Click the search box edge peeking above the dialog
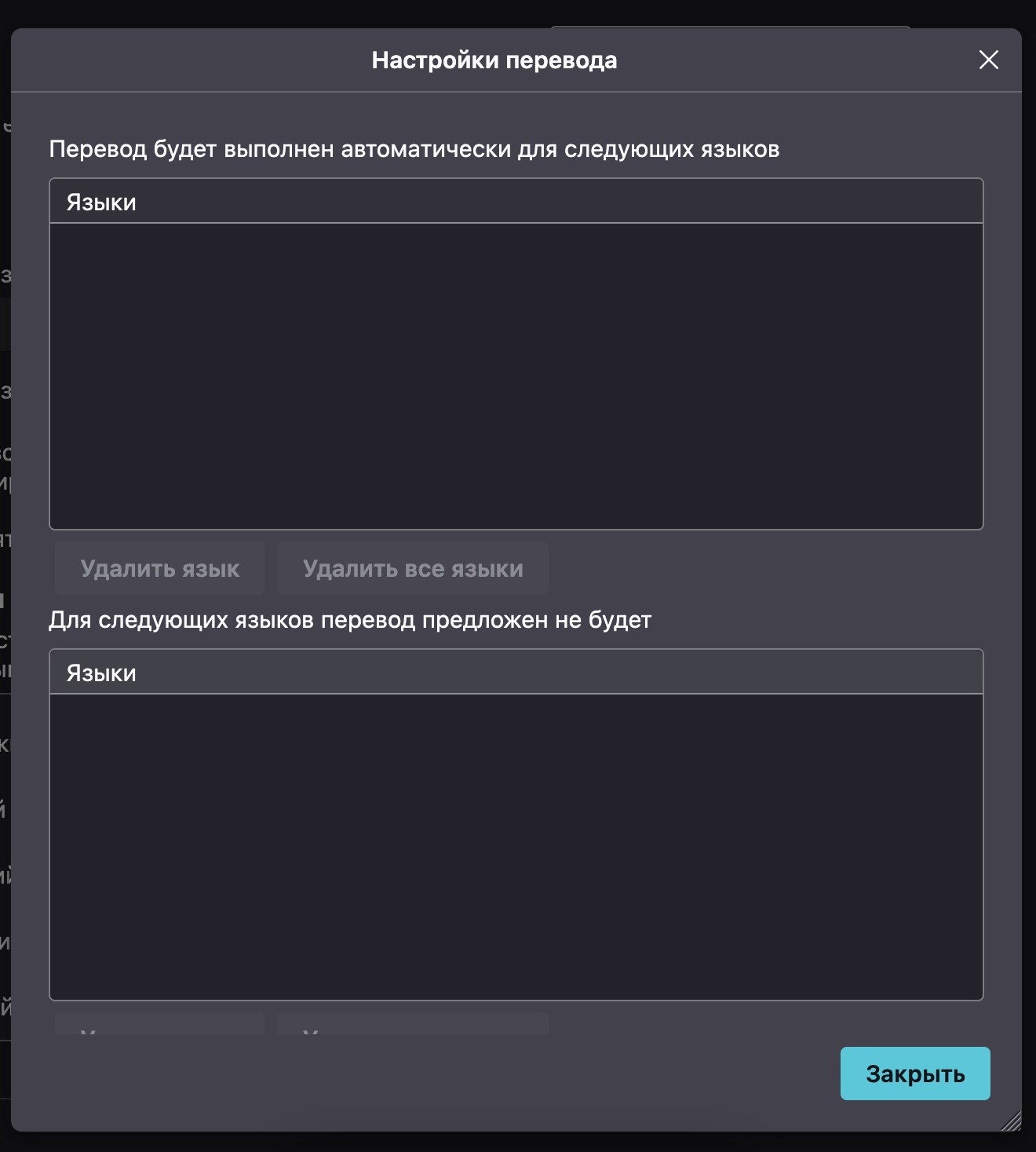 click(730, 27)
